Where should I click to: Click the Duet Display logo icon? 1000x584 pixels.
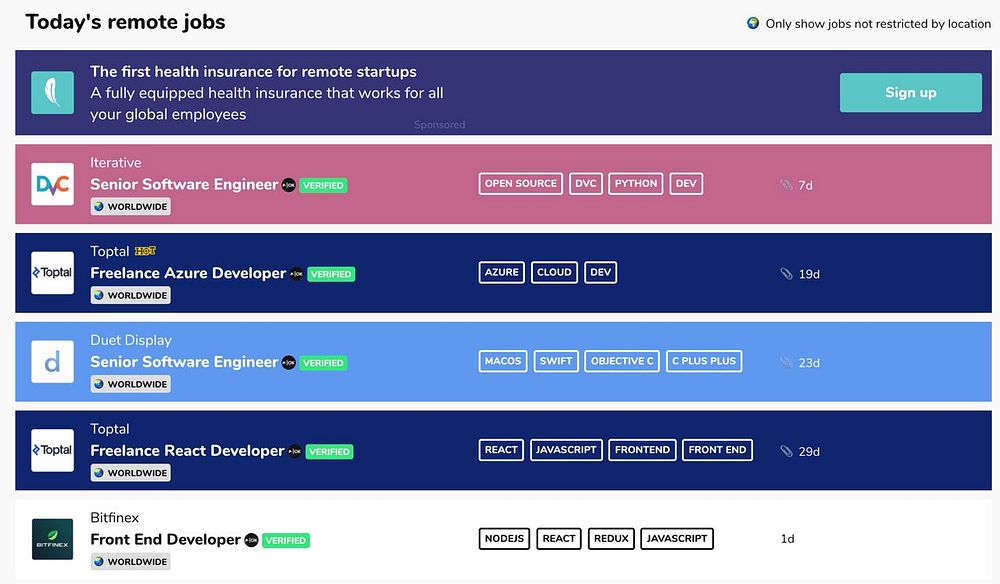coord(52,362)
